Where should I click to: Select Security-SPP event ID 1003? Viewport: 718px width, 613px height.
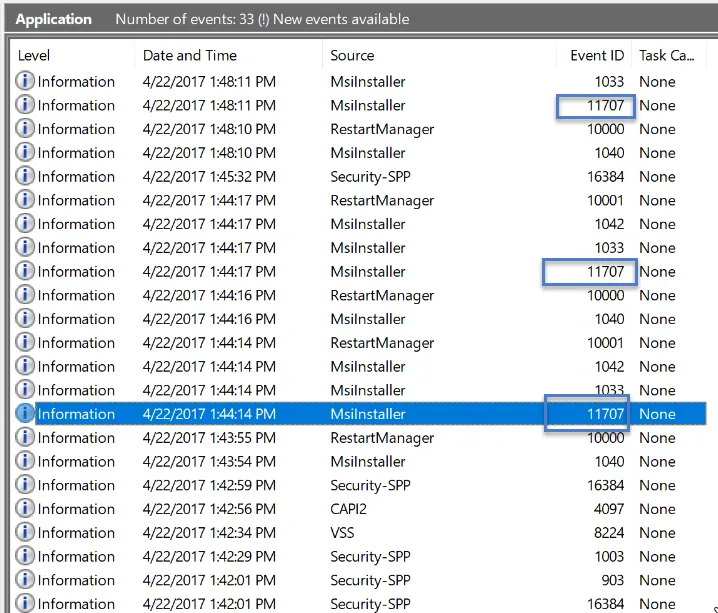(x=359, y=556)
